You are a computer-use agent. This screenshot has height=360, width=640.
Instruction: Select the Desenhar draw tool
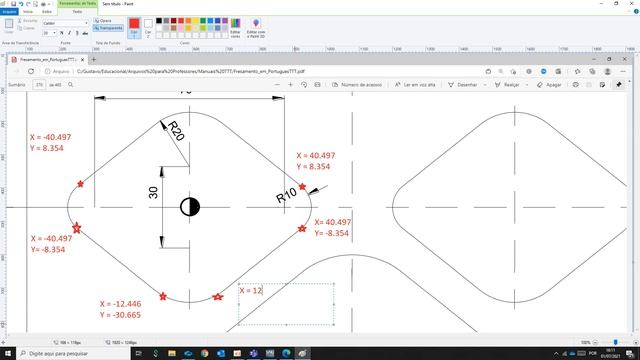(x=462, y=85)
